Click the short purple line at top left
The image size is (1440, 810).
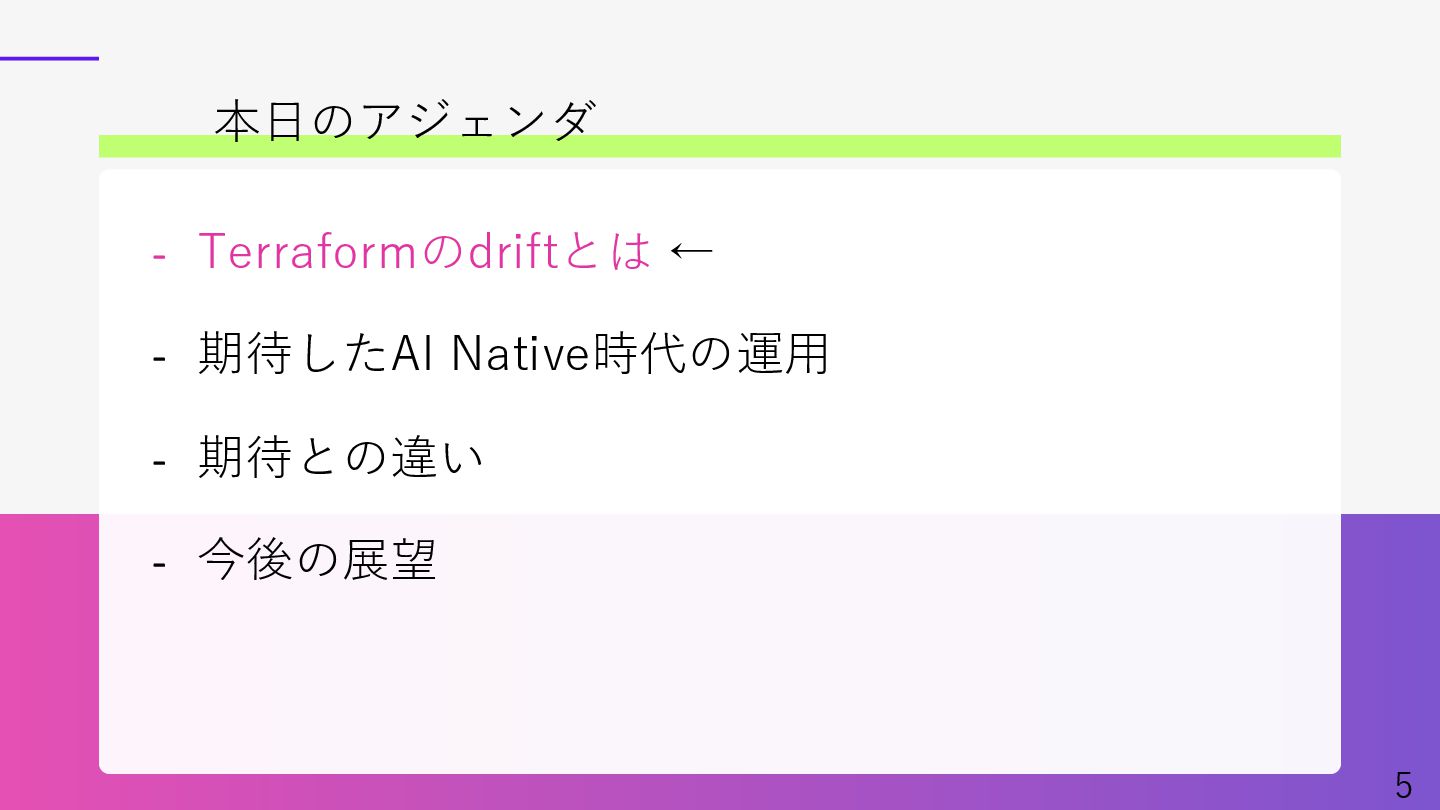tap(49, 58)
